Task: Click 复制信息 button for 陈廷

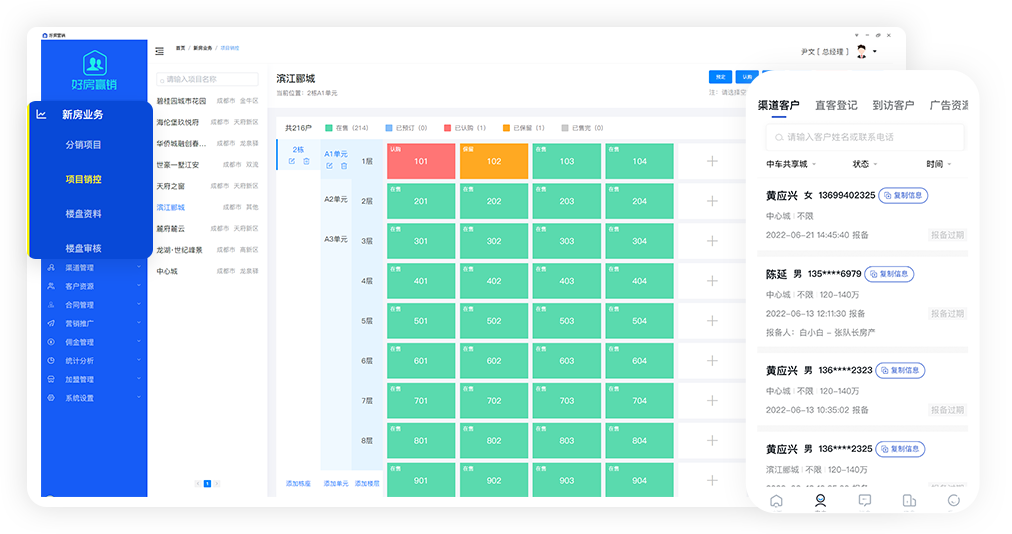Action: (x=889, y=274)
